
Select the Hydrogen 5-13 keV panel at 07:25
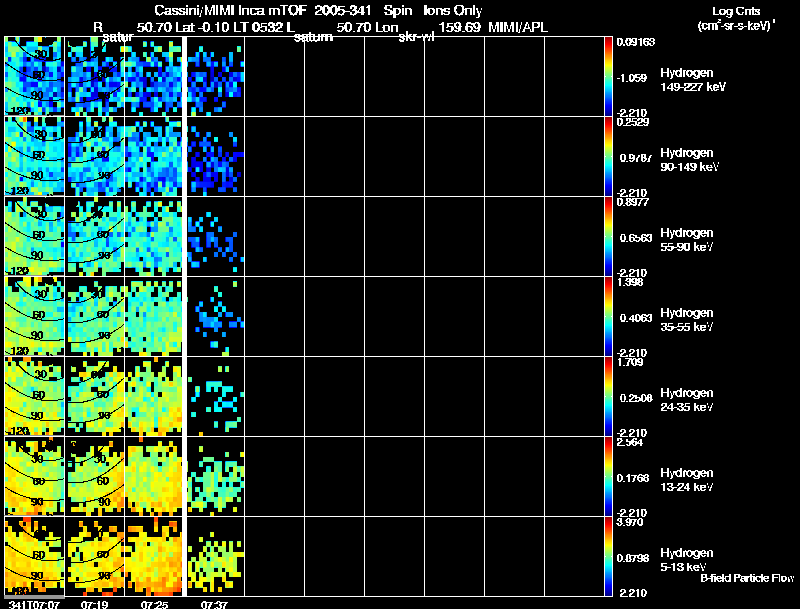pos(154,556)
